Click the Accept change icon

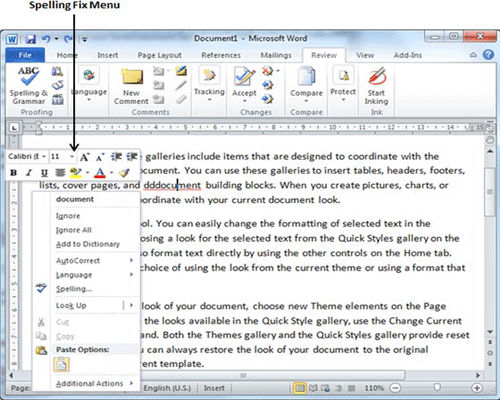[244, 76]
